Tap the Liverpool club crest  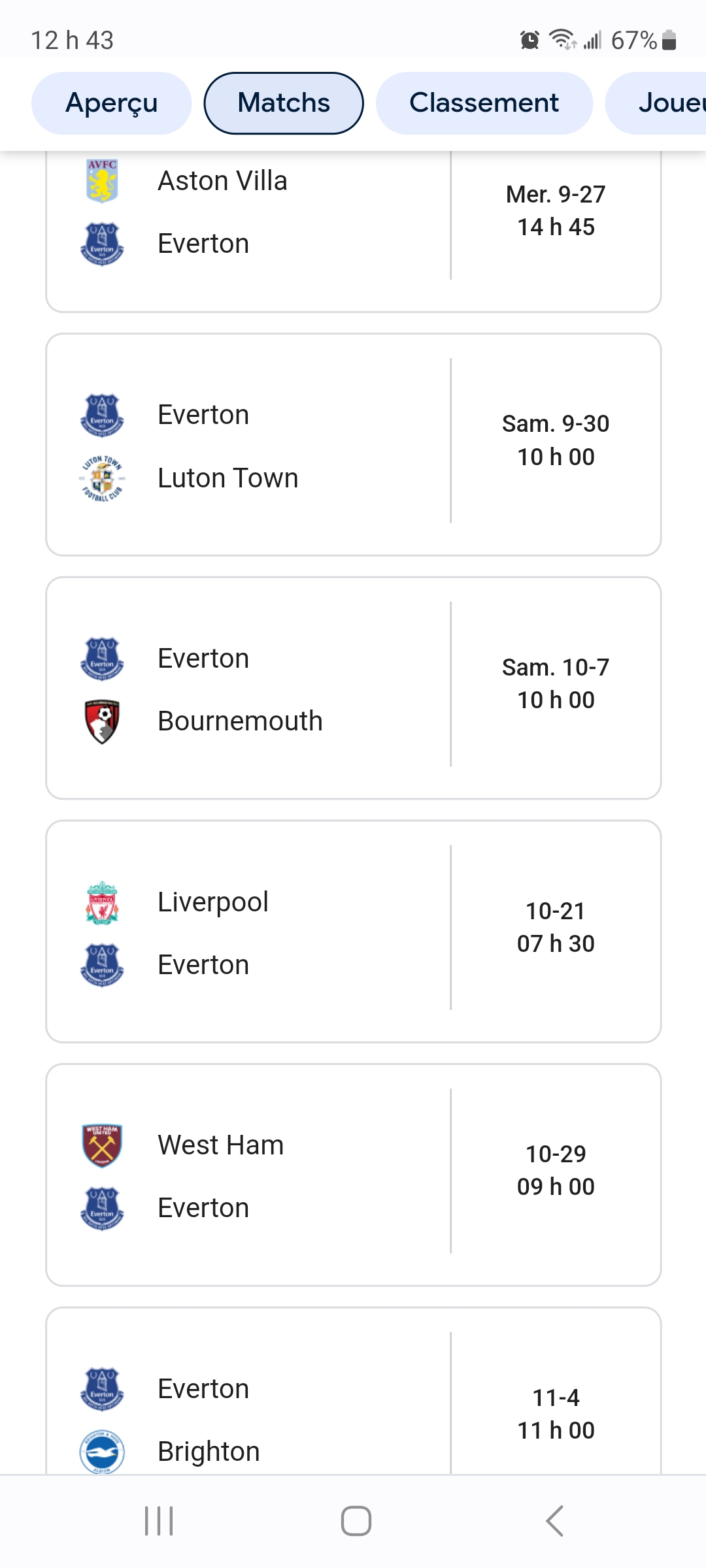click(x=102, y=902)
